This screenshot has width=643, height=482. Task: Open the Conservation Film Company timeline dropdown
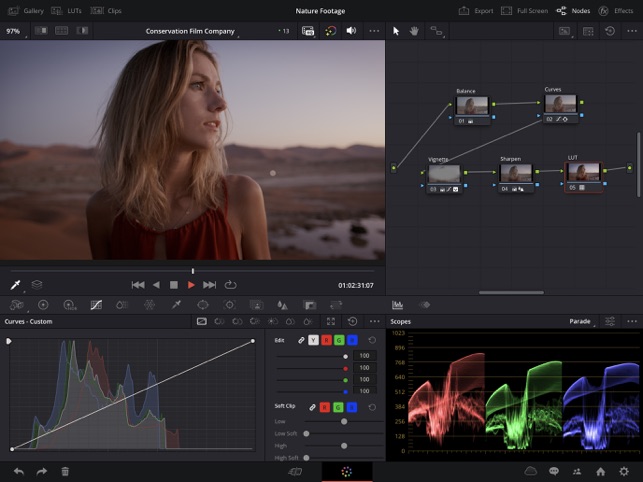(190, 31)
